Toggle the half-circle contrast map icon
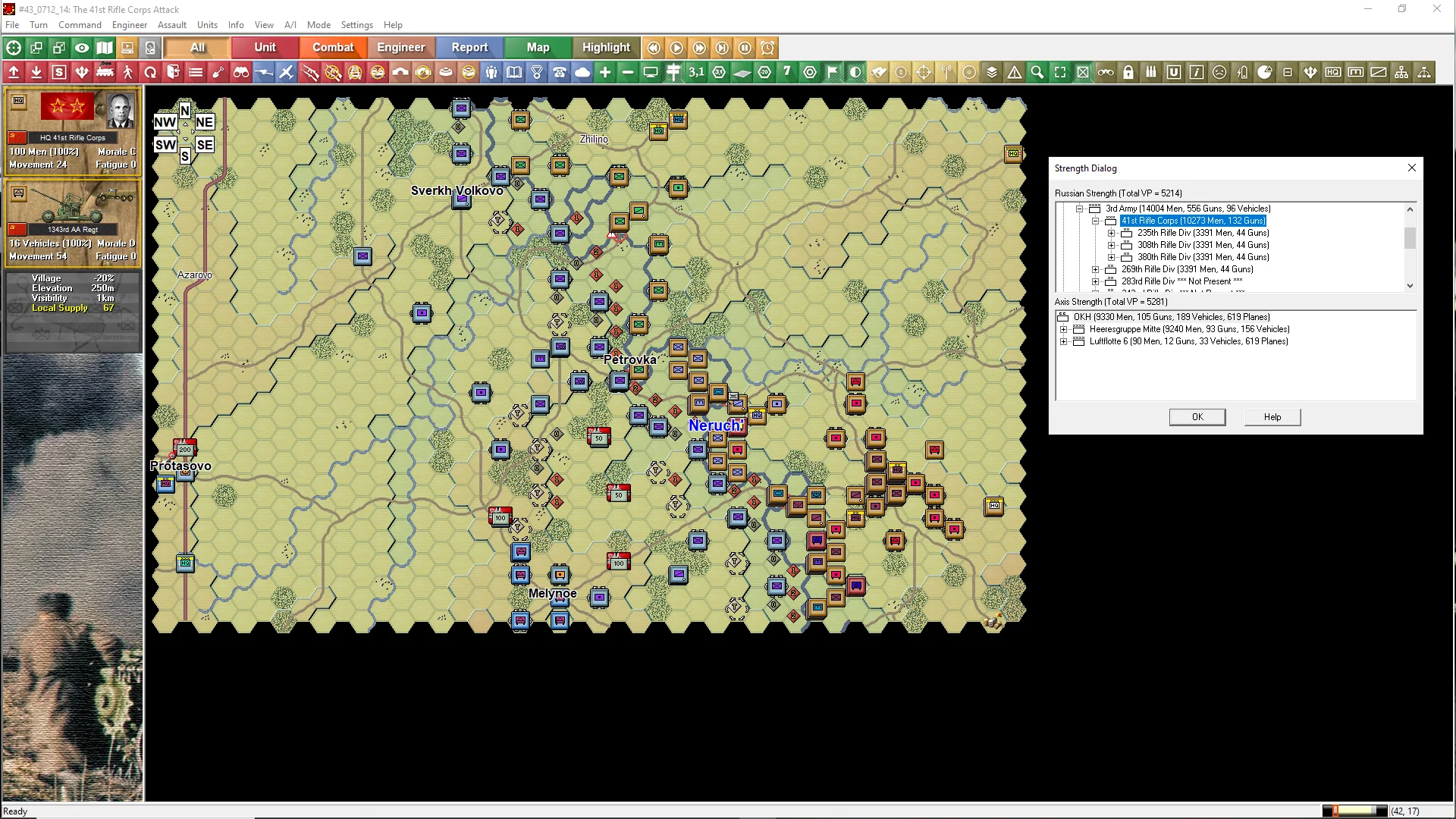This screenshot has height=819, width=1456. (x=855, y=72)
